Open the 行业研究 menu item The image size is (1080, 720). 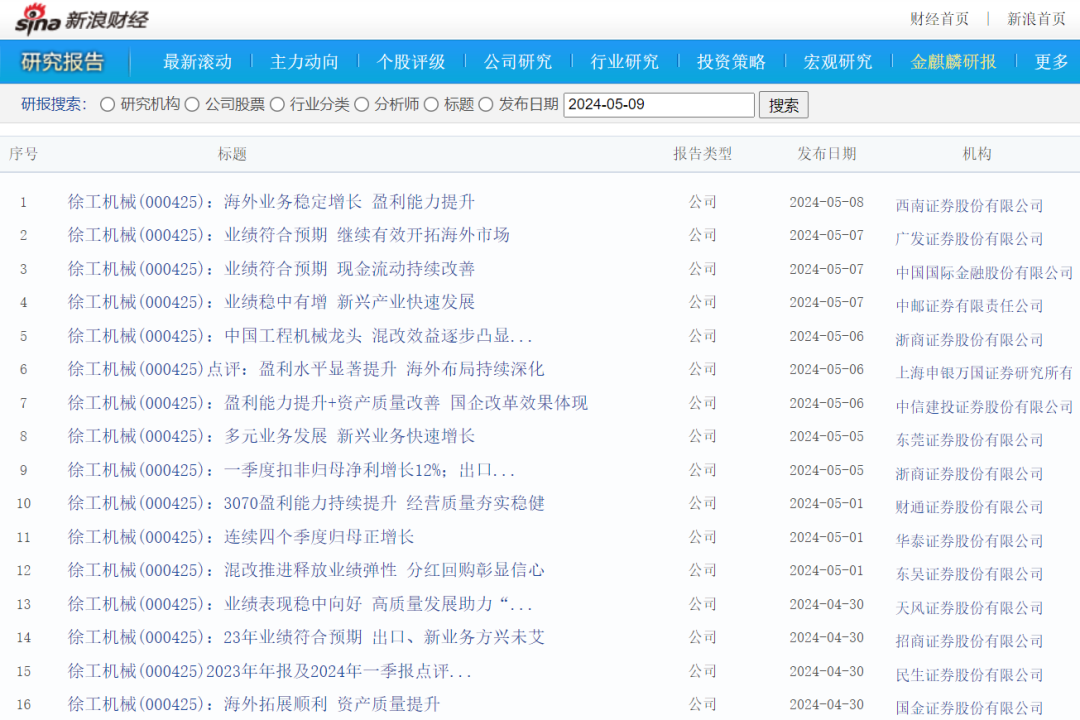[x=624, y=62]
